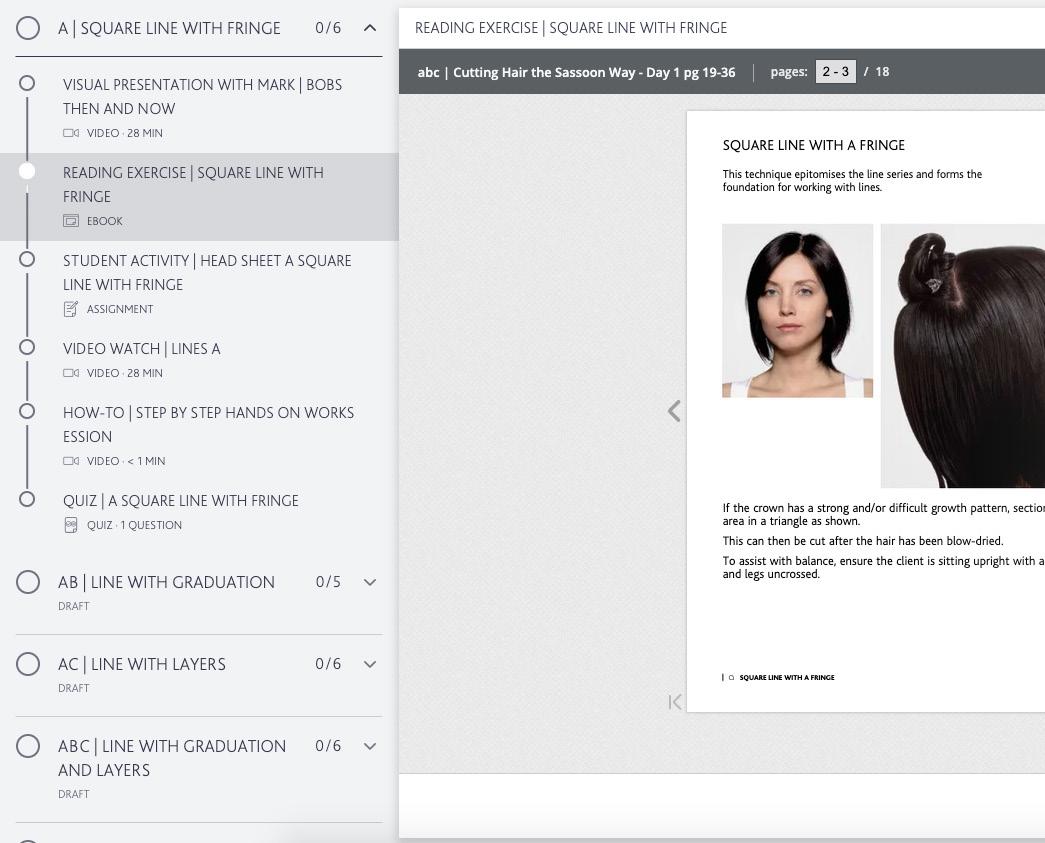This screenshot has height=843, width=1045.
Task: Click the VIDEO · < 1 MIN label
Action: click(x=126, y=460)
